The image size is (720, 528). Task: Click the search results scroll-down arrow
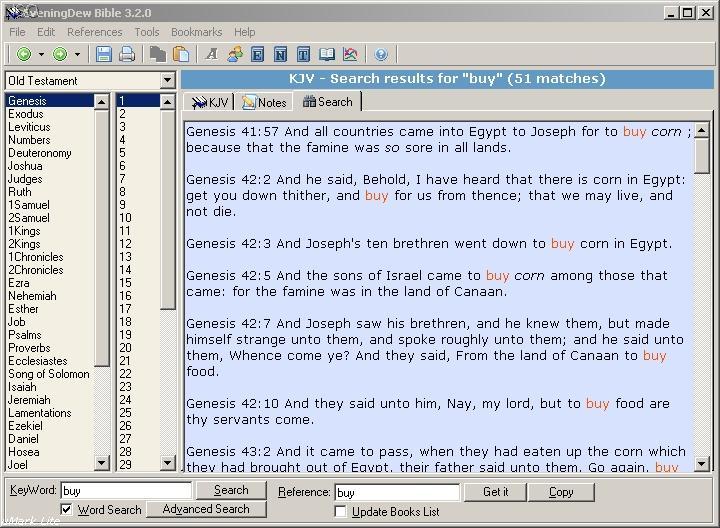click(x=702, y=463)
